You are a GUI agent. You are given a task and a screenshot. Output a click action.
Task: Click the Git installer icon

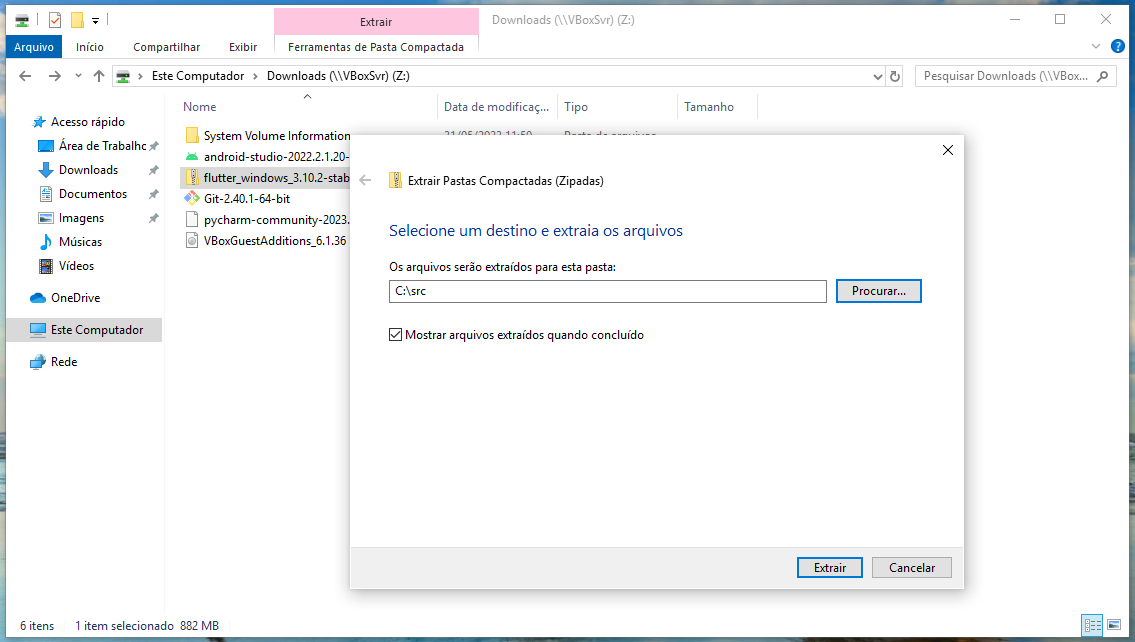pos(192,198)
